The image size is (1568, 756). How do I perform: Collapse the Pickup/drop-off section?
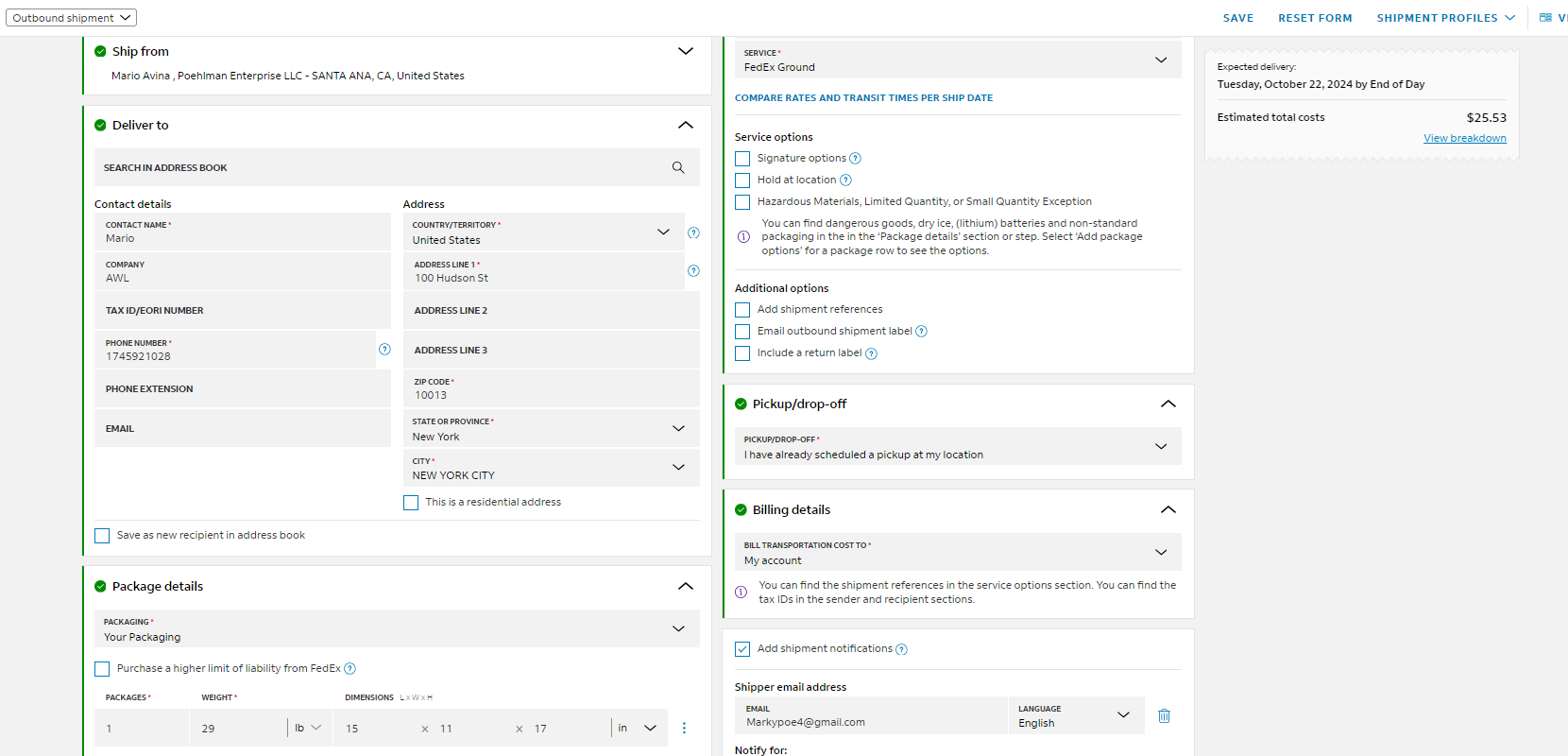click(x=1168, y=404)
